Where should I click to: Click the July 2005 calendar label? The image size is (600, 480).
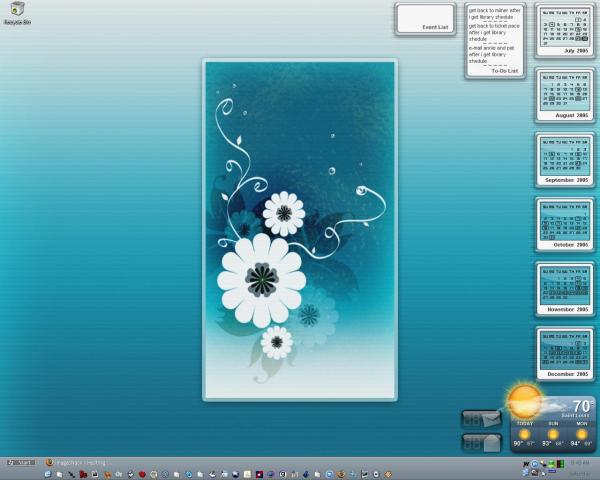coord(576,51)
